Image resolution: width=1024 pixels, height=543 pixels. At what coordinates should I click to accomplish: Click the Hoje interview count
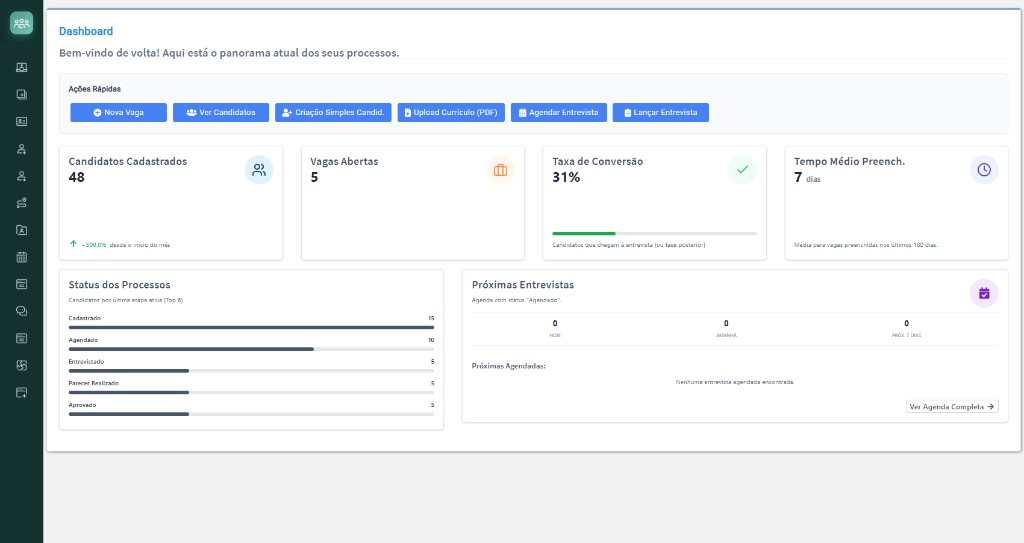tap(555, 323)
